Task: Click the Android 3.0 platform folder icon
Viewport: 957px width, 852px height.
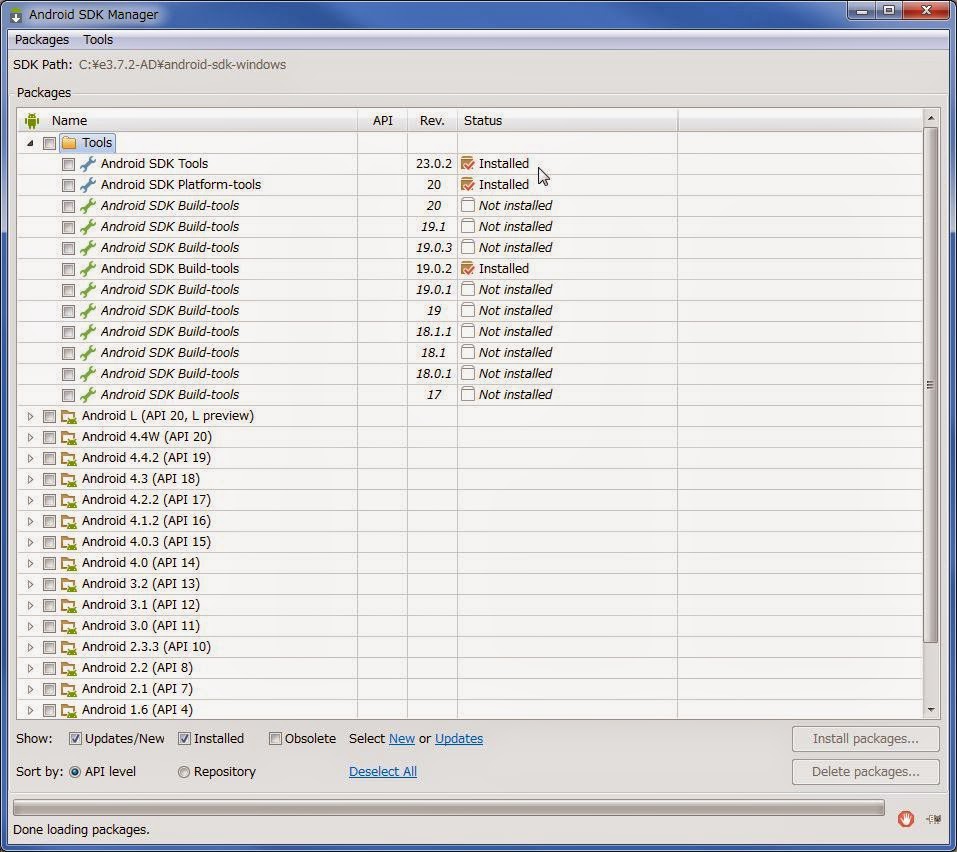Action: [69, 627]
